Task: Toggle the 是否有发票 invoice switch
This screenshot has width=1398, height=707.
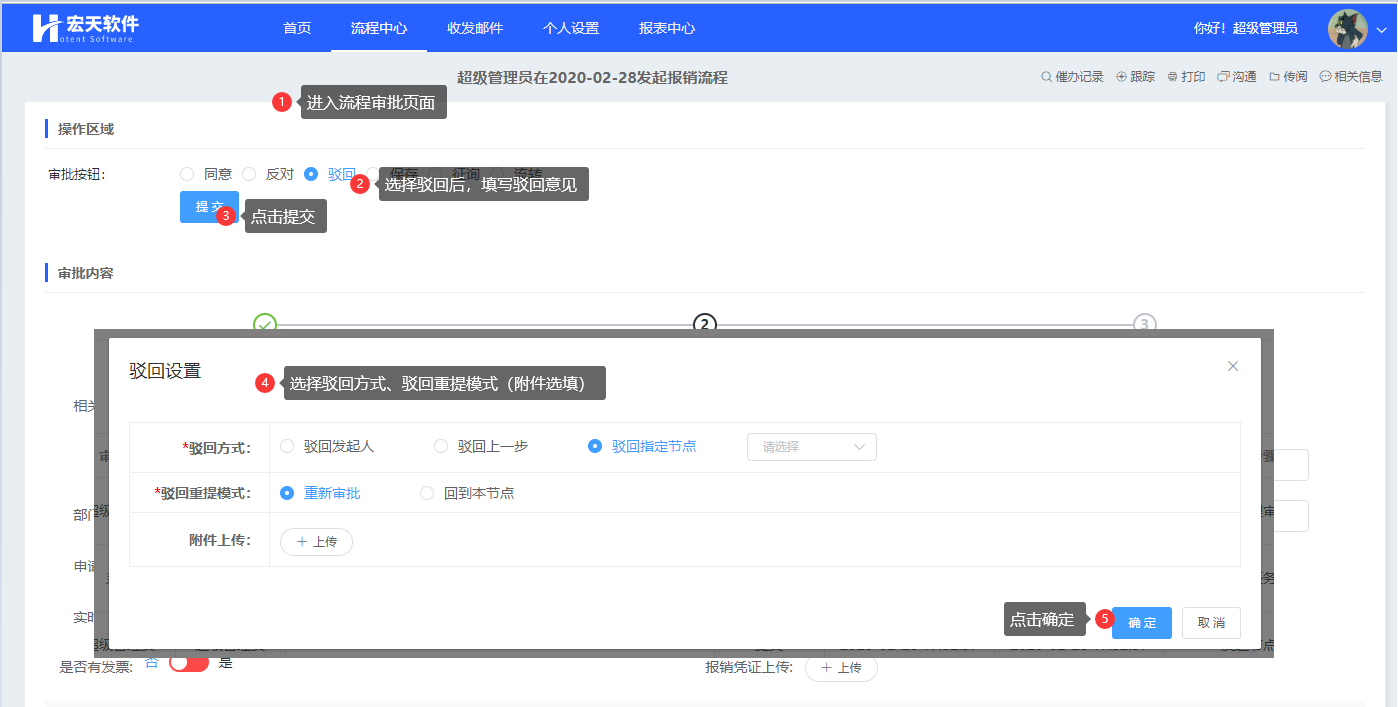Action: tap(189, 663)
